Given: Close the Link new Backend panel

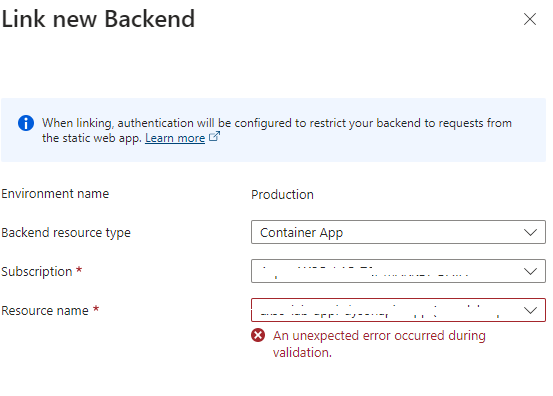Looking at the screenshot, I should pyautogui.click(x=530, y=19).
